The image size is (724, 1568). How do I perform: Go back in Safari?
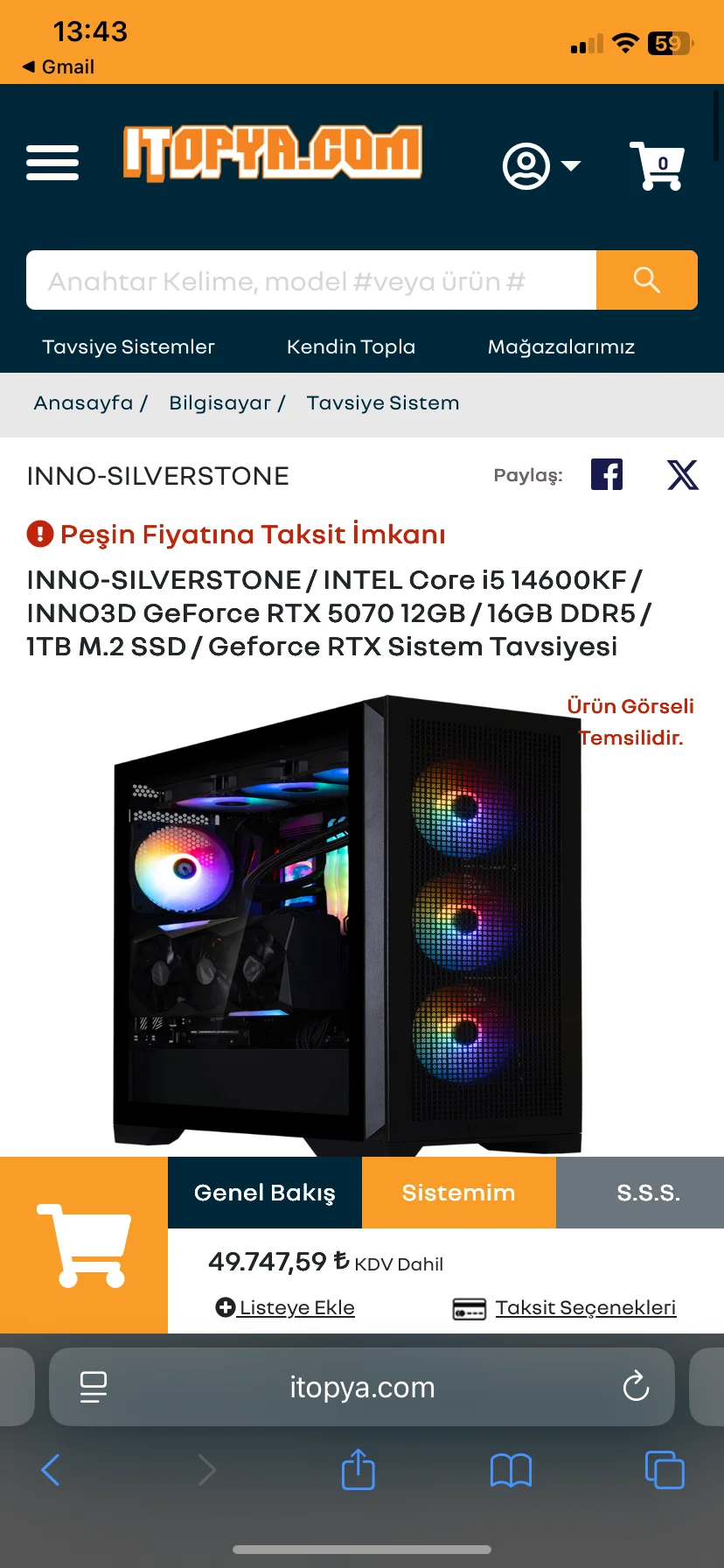pos(51,1470)
